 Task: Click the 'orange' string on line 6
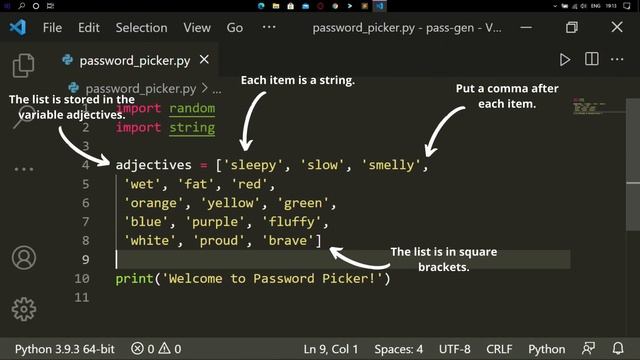click(153, 203)
